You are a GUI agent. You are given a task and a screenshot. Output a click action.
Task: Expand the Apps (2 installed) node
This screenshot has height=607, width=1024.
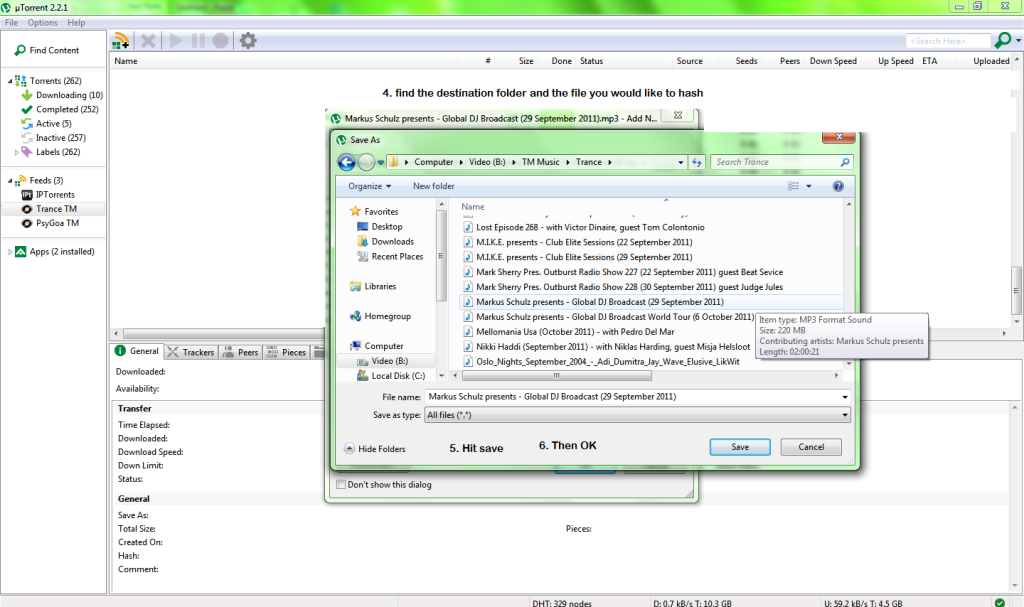[10, 252]
